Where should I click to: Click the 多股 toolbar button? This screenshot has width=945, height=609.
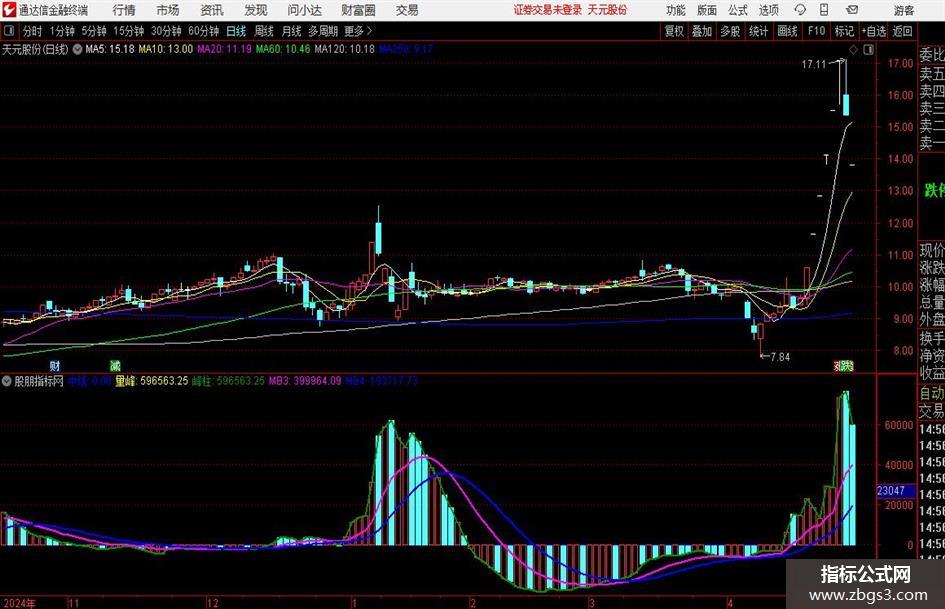[730, 31]
